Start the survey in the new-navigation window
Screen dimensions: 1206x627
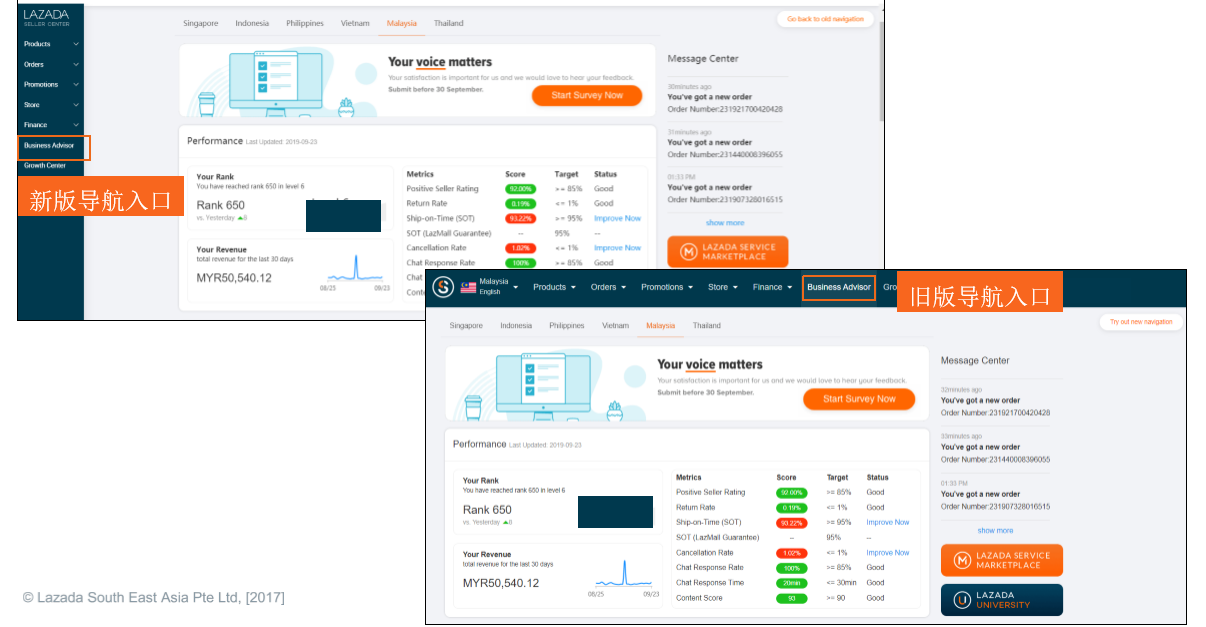pyautogui.click(x=587, y=95)
